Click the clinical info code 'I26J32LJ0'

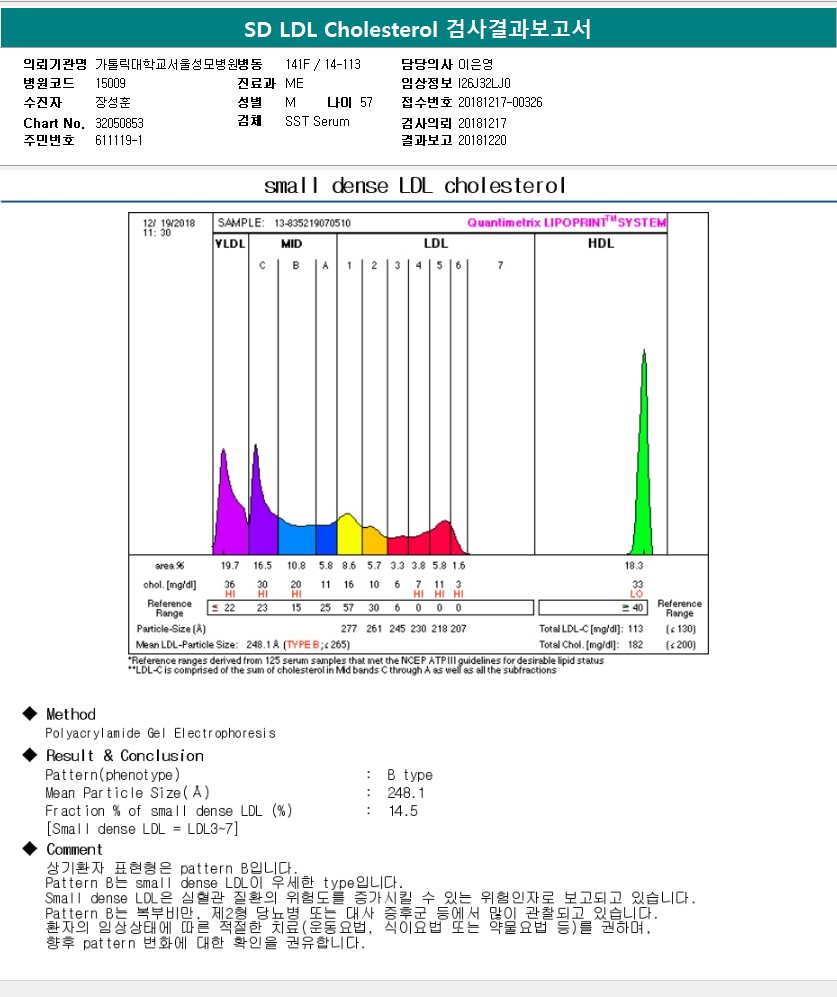point(484,83)
